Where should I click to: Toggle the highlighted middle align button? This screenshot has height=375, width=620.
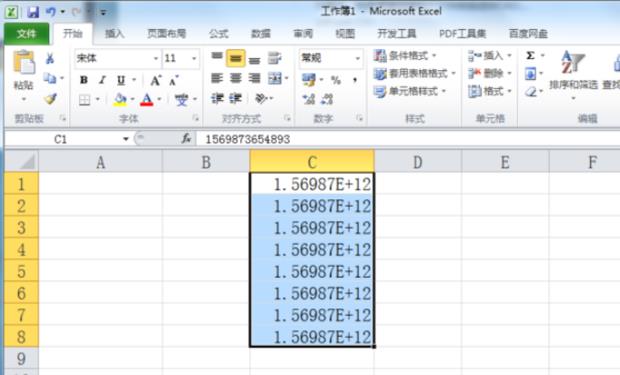(236, 59)
